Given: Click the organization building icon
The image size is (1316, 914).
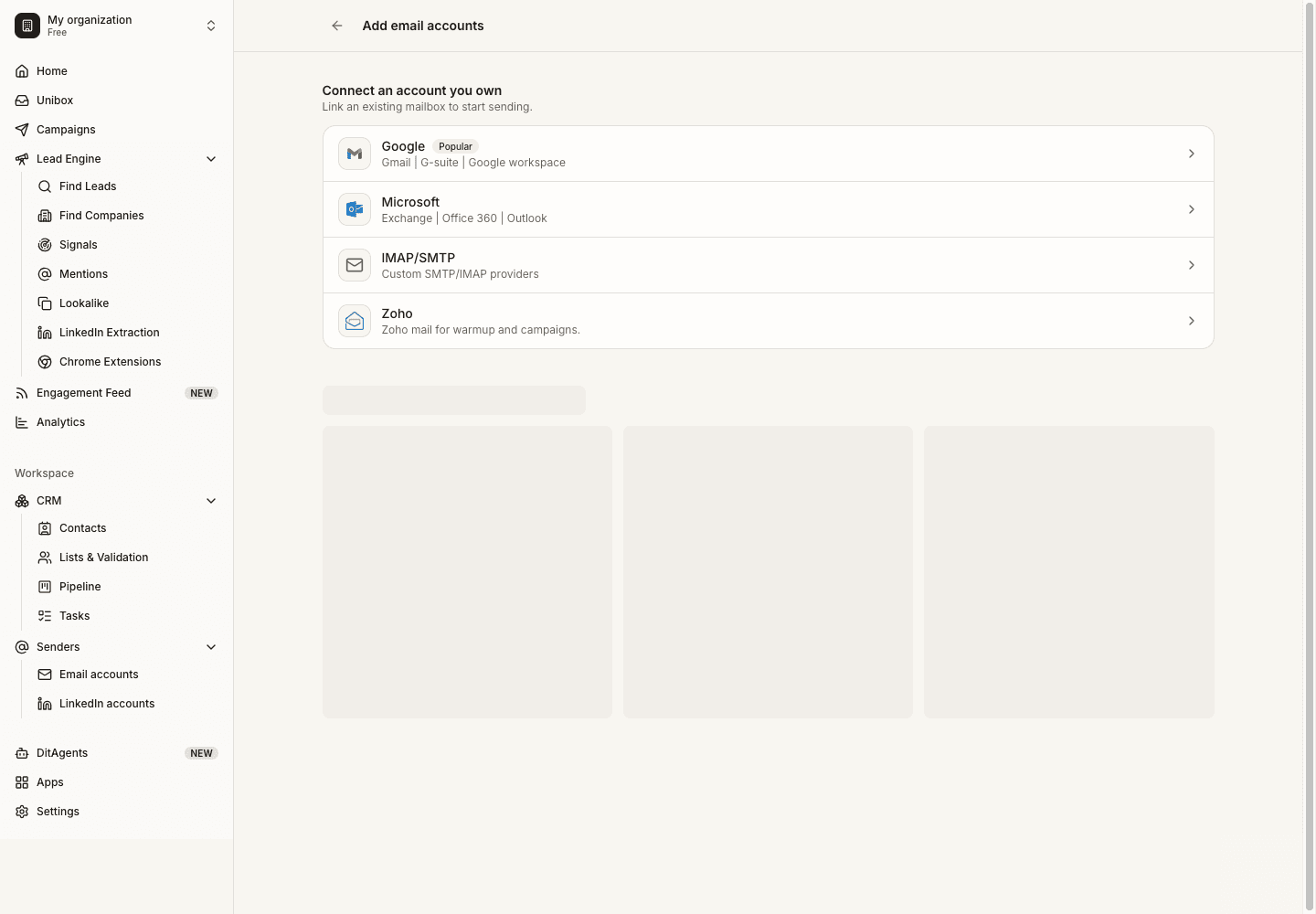Looking at the screenshot, I should pos(27,26).
